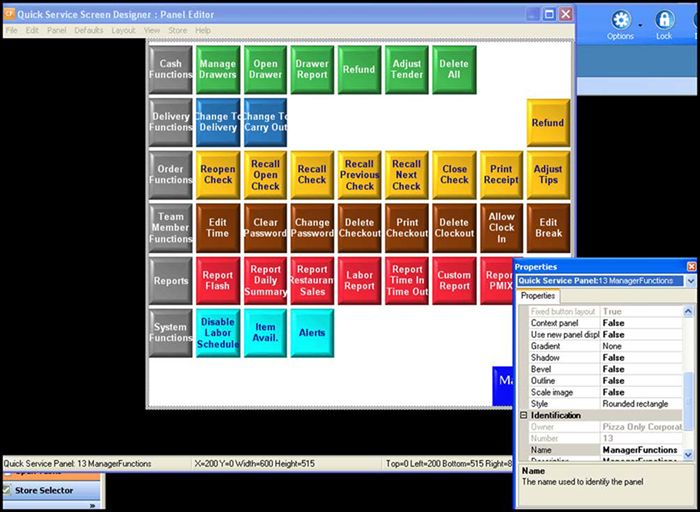Image resolution: width=700 pixels, height=512 pixels.
Task: Click the Style value Rounded rectangle
Action: [641, 404]
